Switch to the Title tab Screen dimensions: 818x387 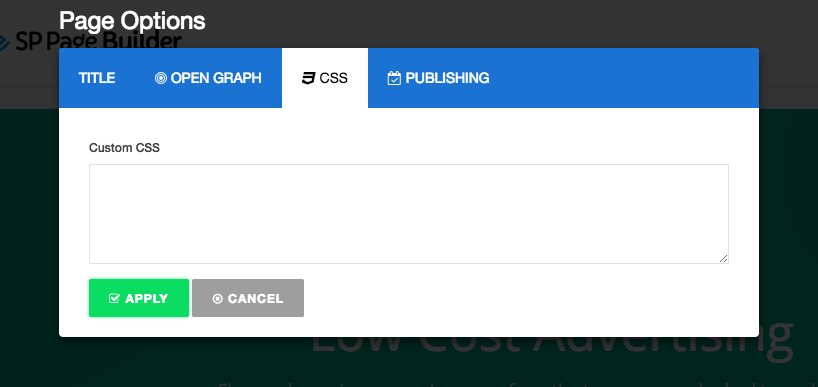[x=97, y=78]
